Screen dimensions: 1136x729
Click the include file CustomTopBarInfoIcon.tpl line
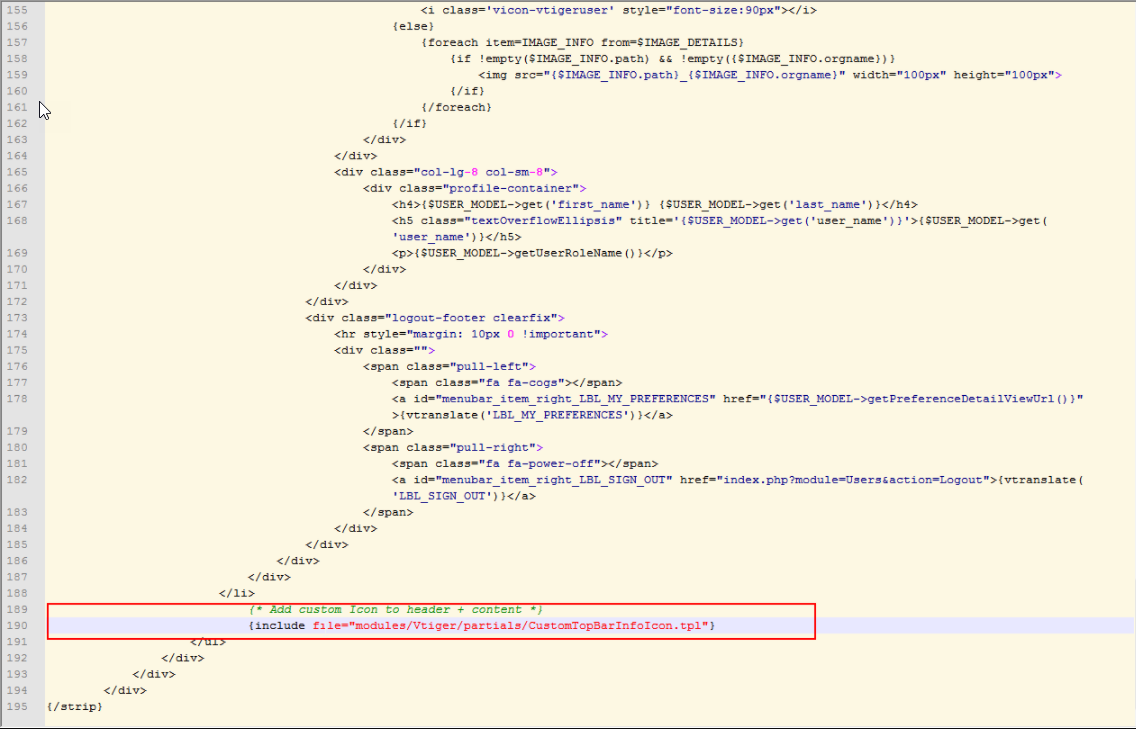pyautogui.click(x=482, y=625)
